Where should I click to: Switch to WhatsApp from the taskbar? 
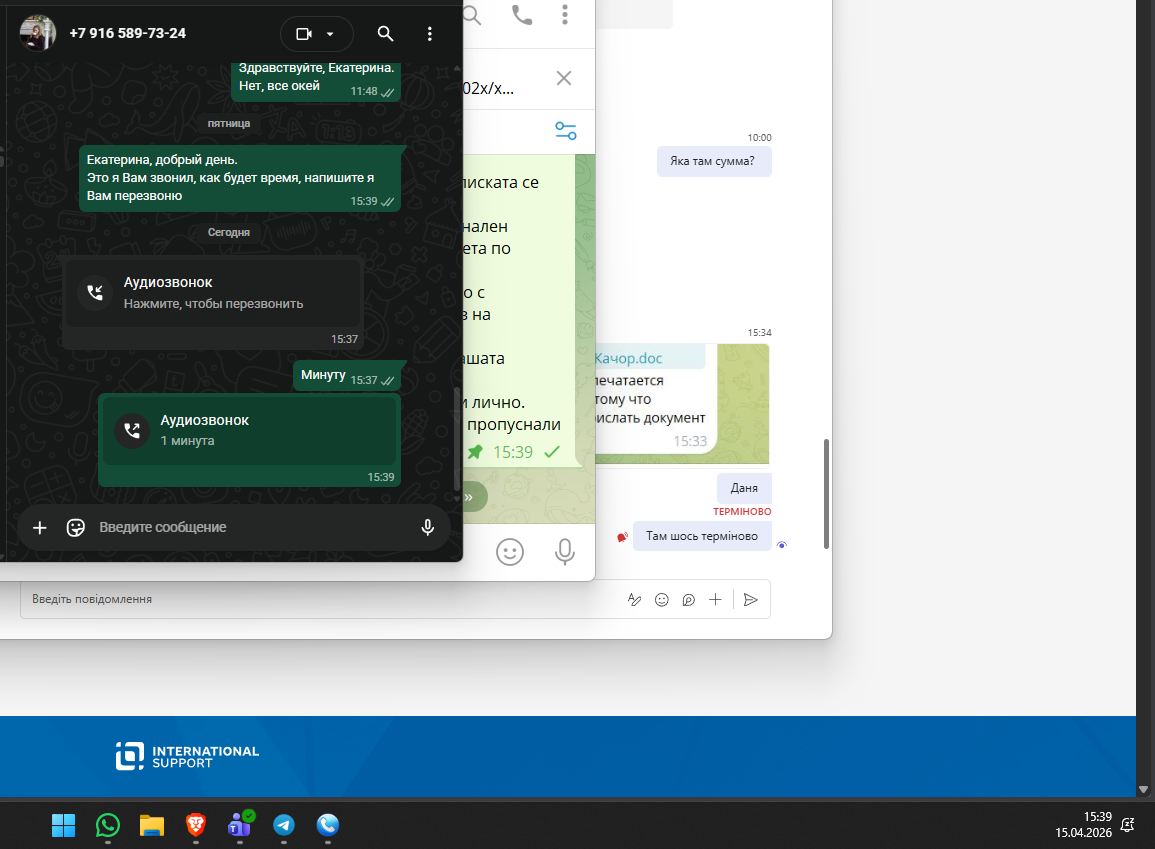pyautogui.click(x=108, y=825)
